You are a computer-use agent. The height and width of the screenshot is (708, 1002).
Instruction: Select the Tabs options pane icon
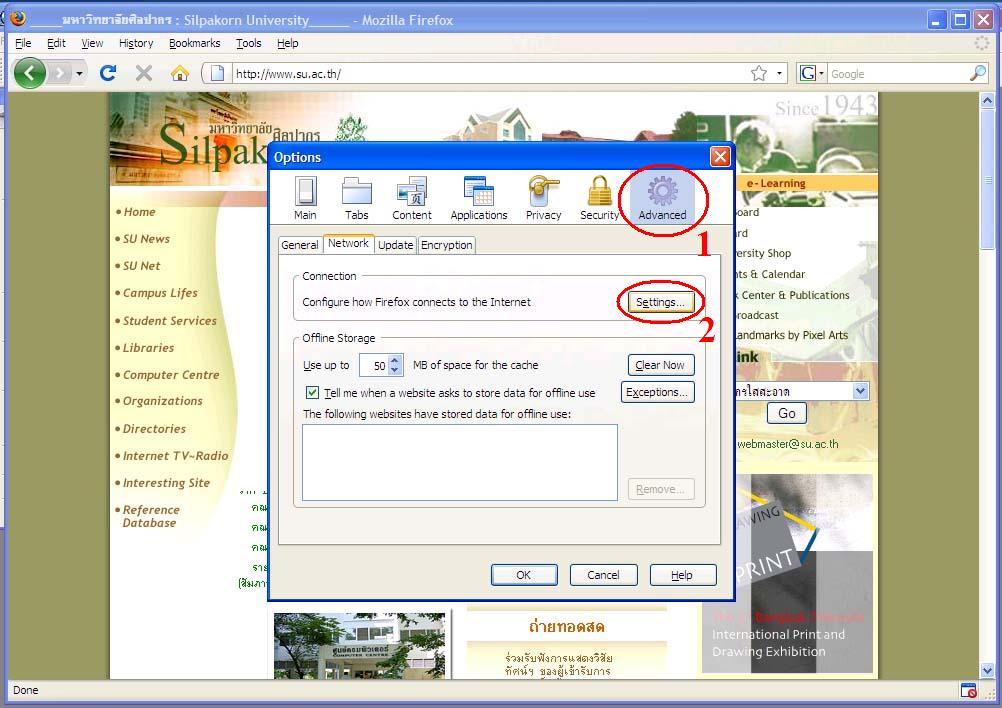click(x=357, y=198)
